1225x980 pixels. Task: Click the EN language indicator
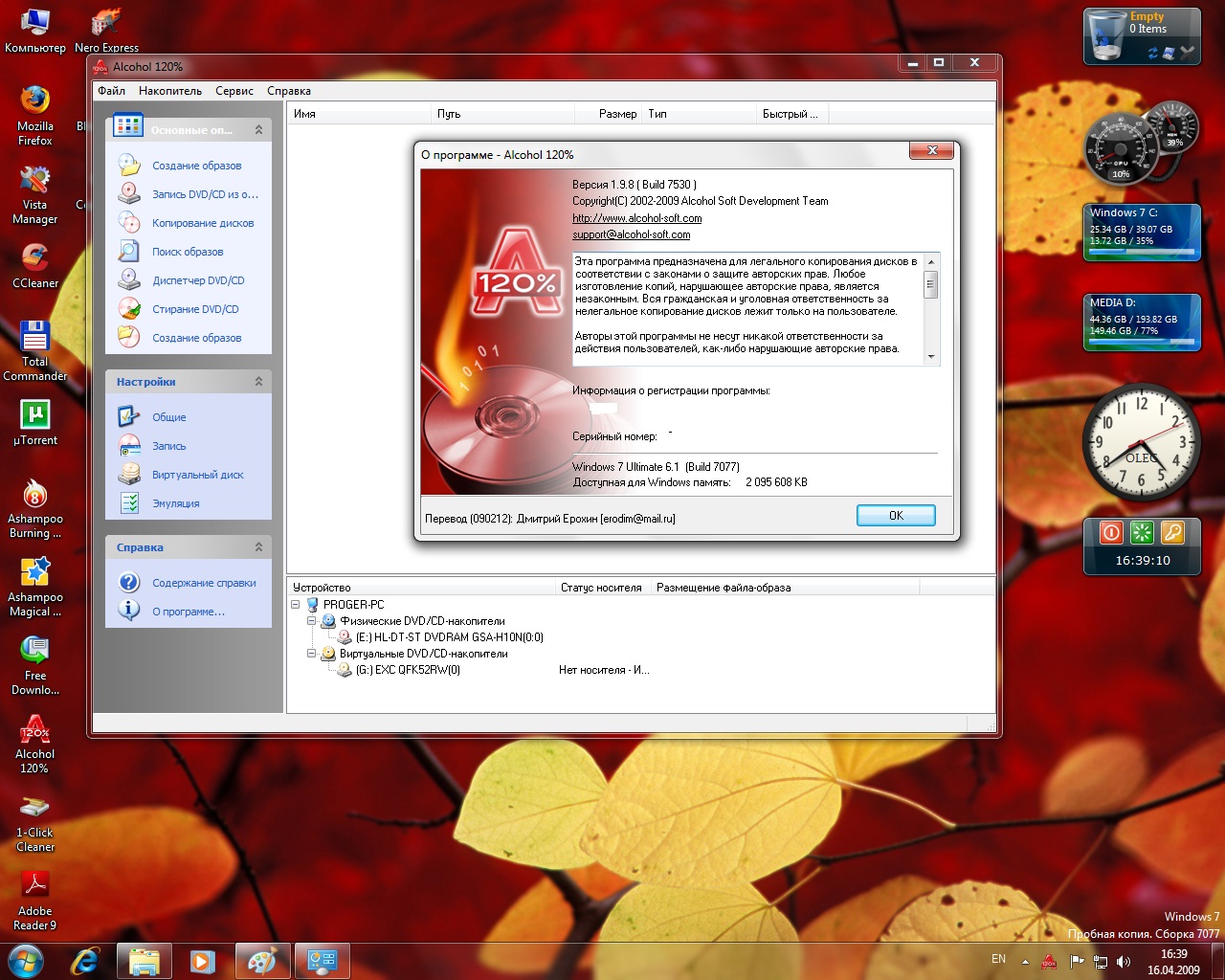click(x=998, y=959)
